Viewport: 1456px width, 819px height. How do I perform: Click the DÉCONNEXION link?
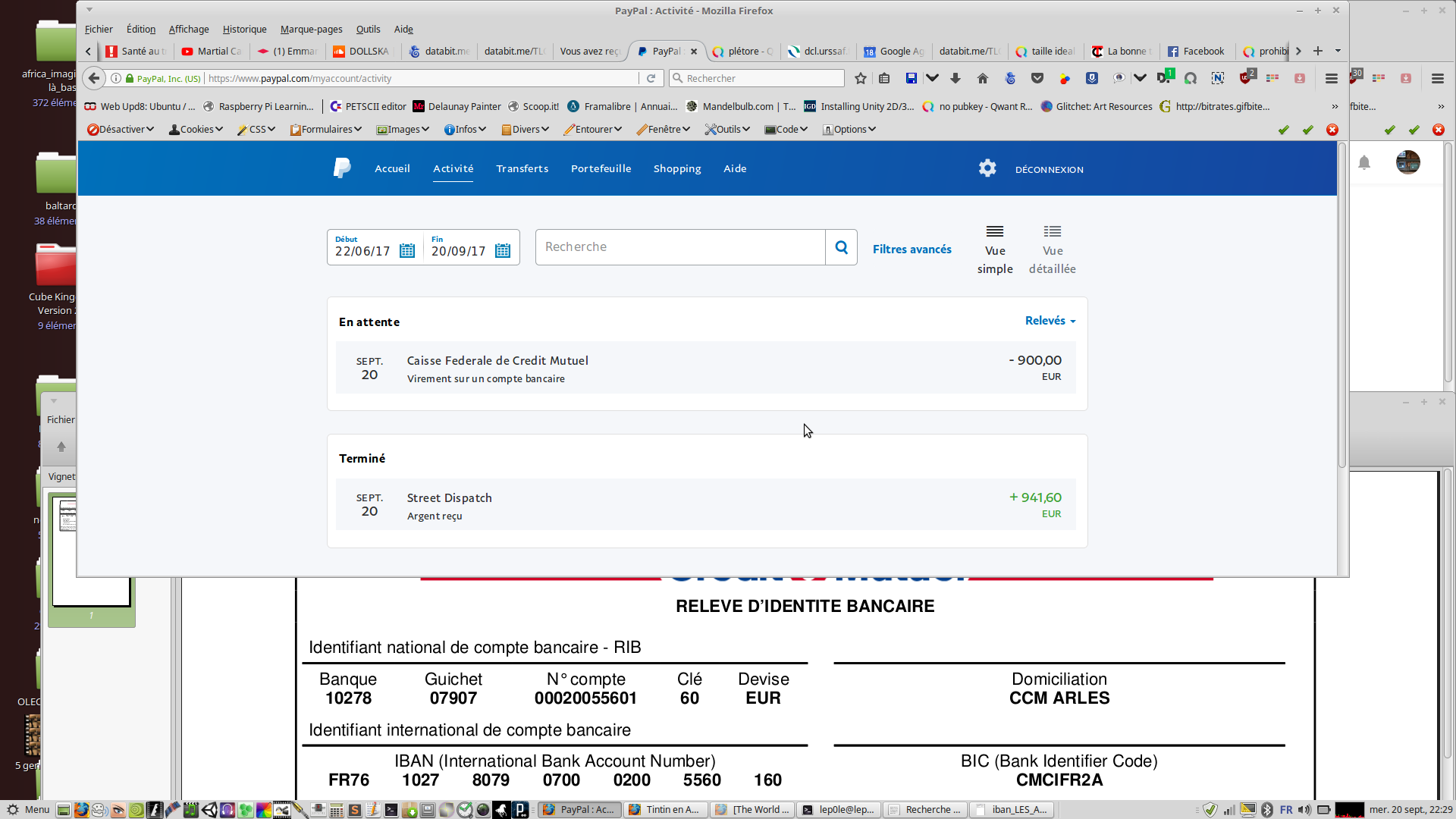click(x=1049, y=170)
